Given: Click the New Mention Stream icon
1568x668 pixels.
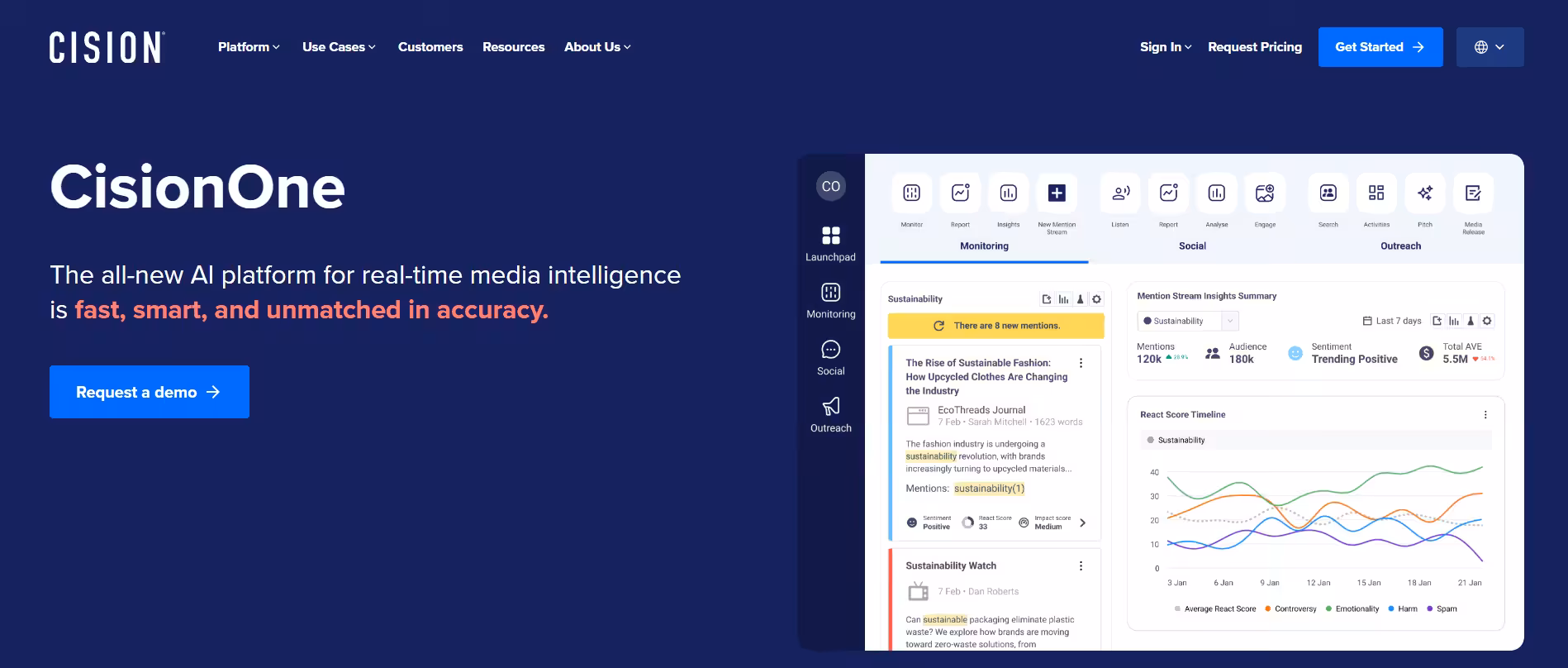Looking at the screenshot, I should pos(1057,193).
